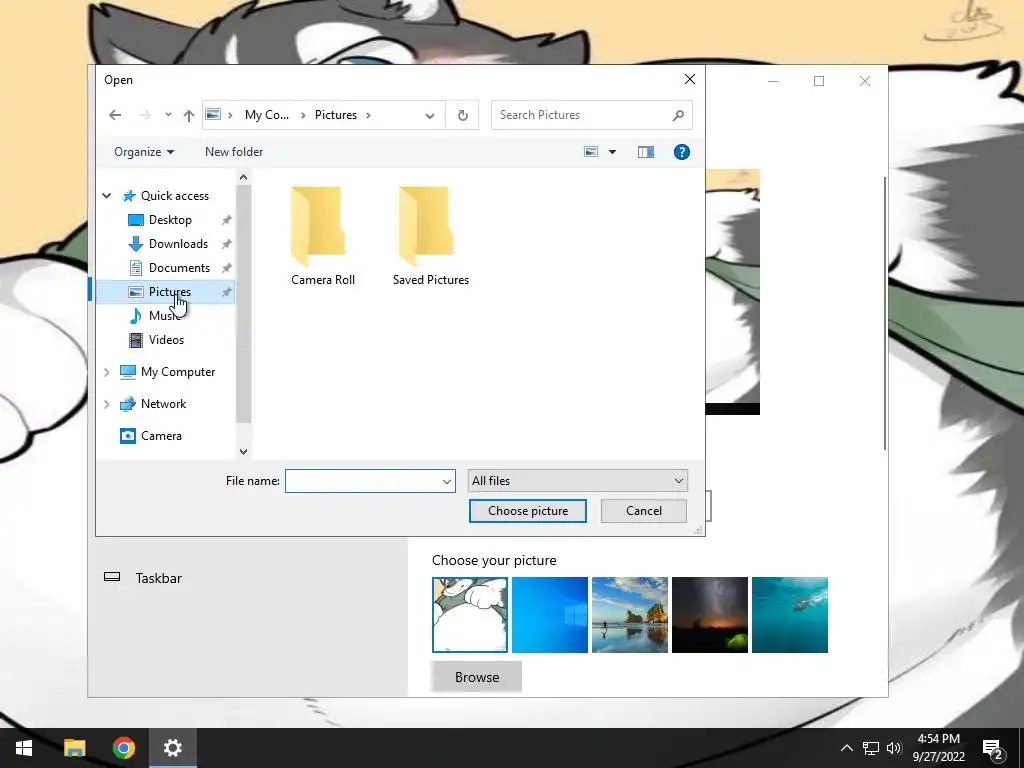1024x768 pixels.
Task: Close the Open dialog with X
Action: click(x=690, y=79)
